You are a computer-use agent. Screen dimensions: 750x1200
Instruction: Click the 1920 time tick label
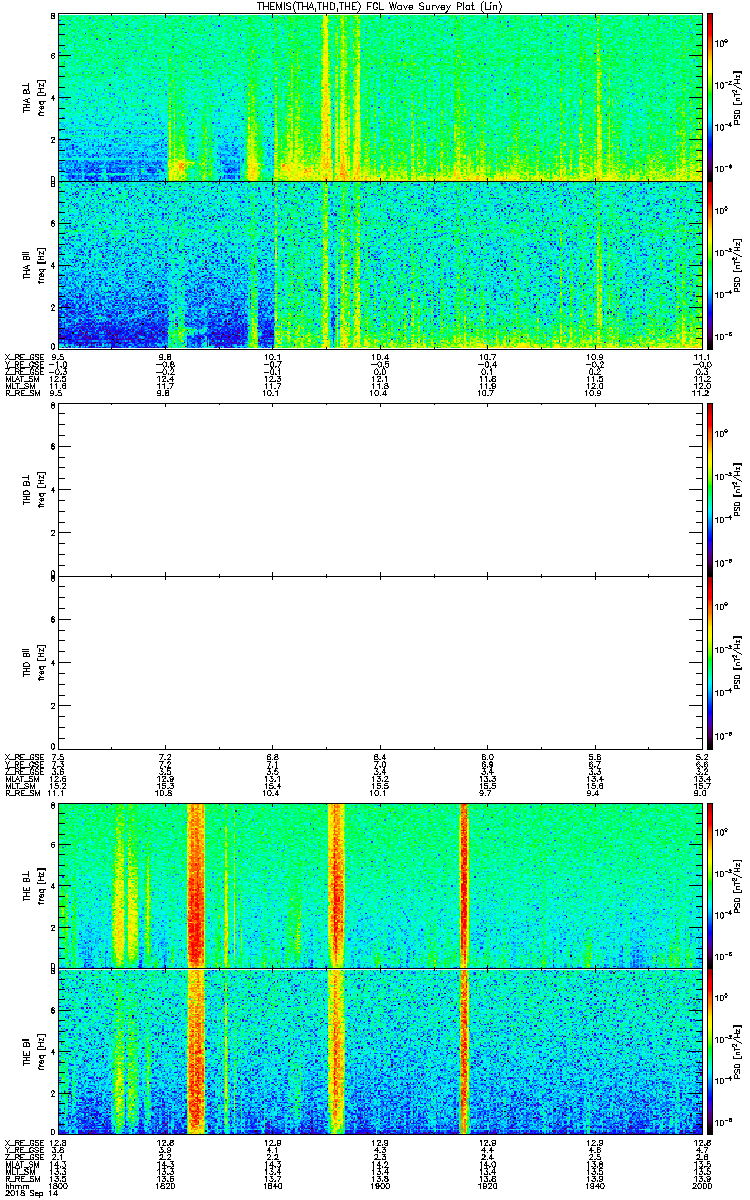point(488,1186)
